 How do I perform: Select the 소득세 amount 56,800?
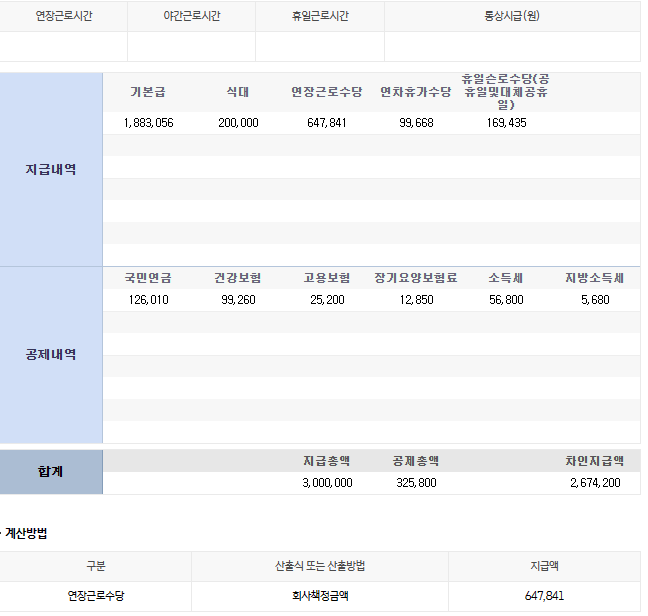tap(506, 300)
